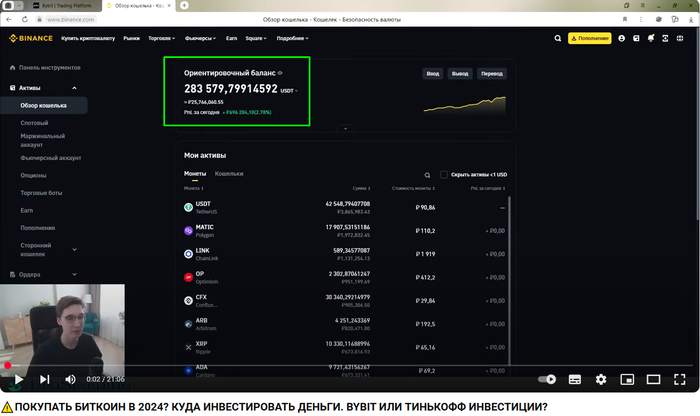The width and height of the screenshot is (700, 416).
Task: Sort by Сумма column header
Action: 362,188
